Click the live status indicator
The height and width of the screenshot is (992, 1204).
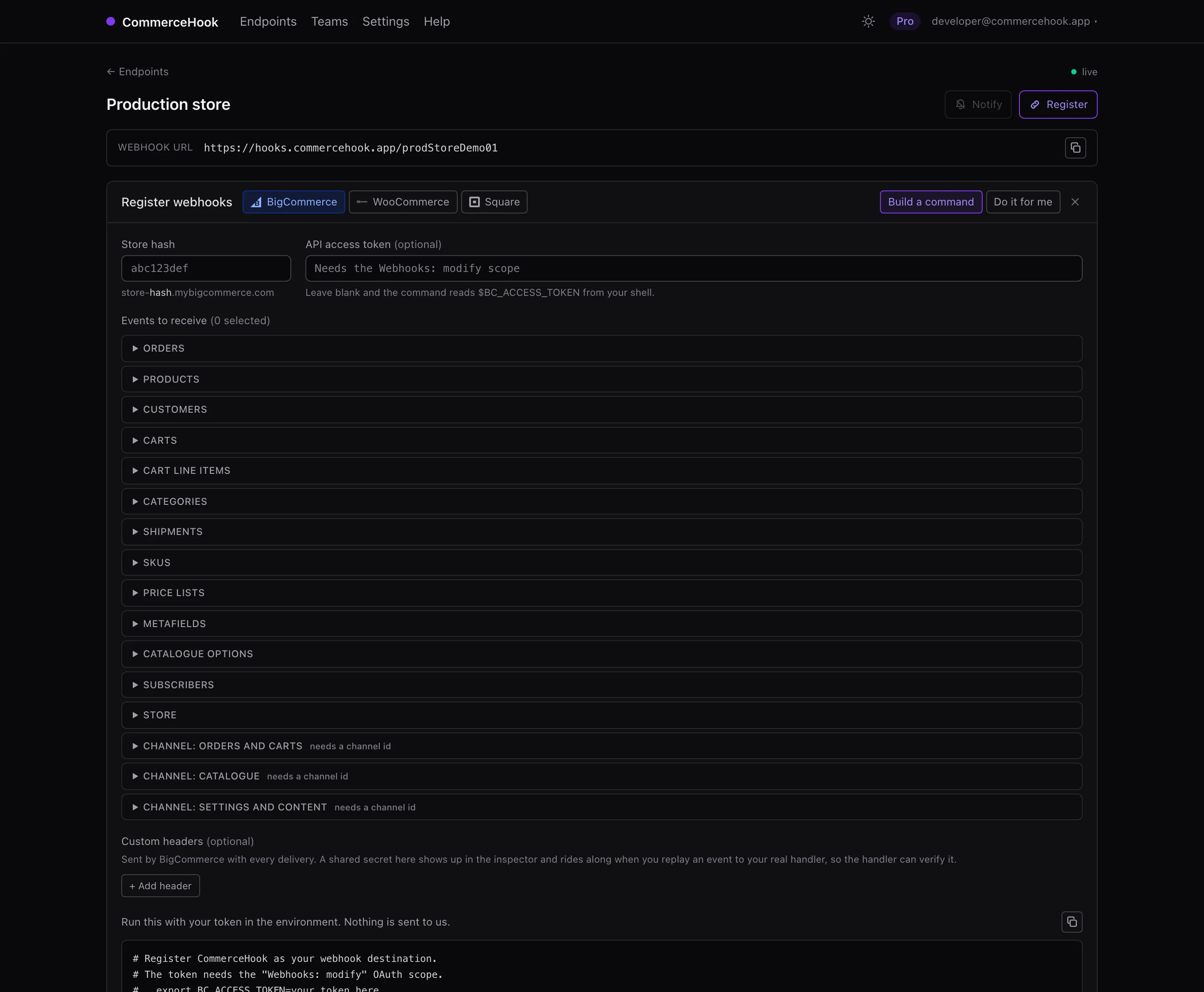tap(1084, 72)
